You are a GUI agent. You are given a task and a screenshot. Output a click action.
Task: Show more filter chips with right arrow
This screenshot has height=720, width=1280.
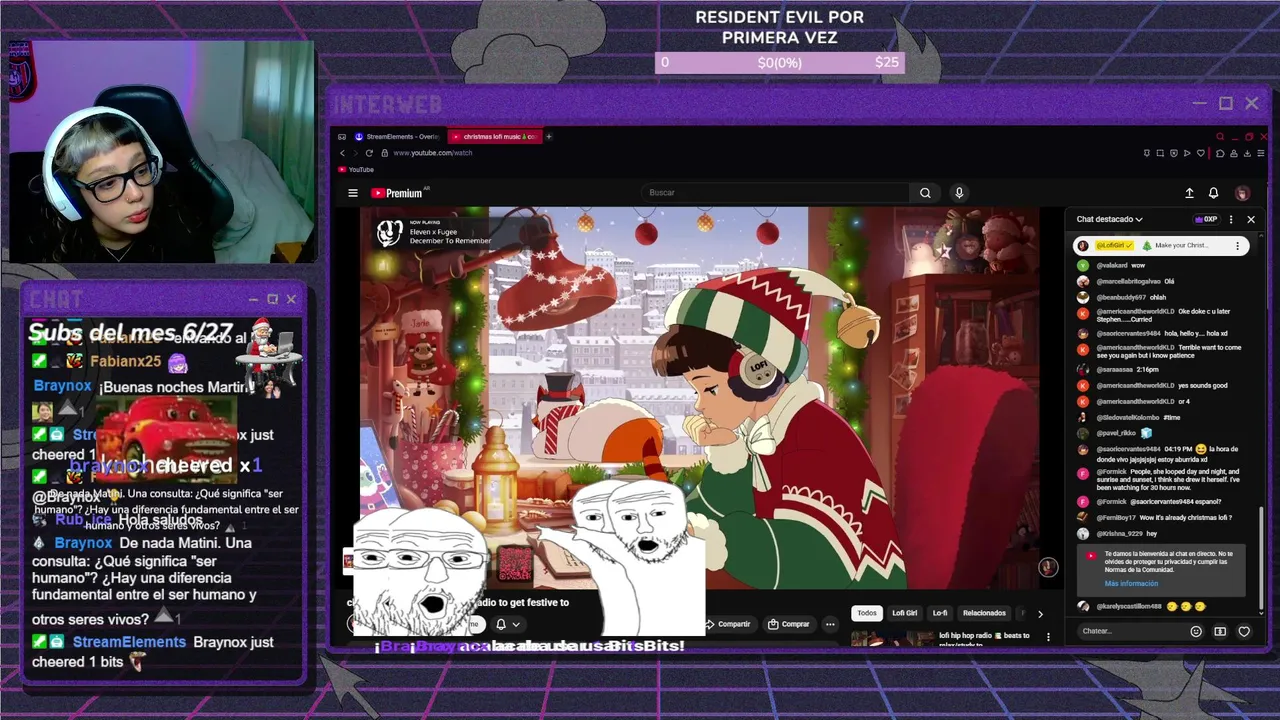(1040, 614)
